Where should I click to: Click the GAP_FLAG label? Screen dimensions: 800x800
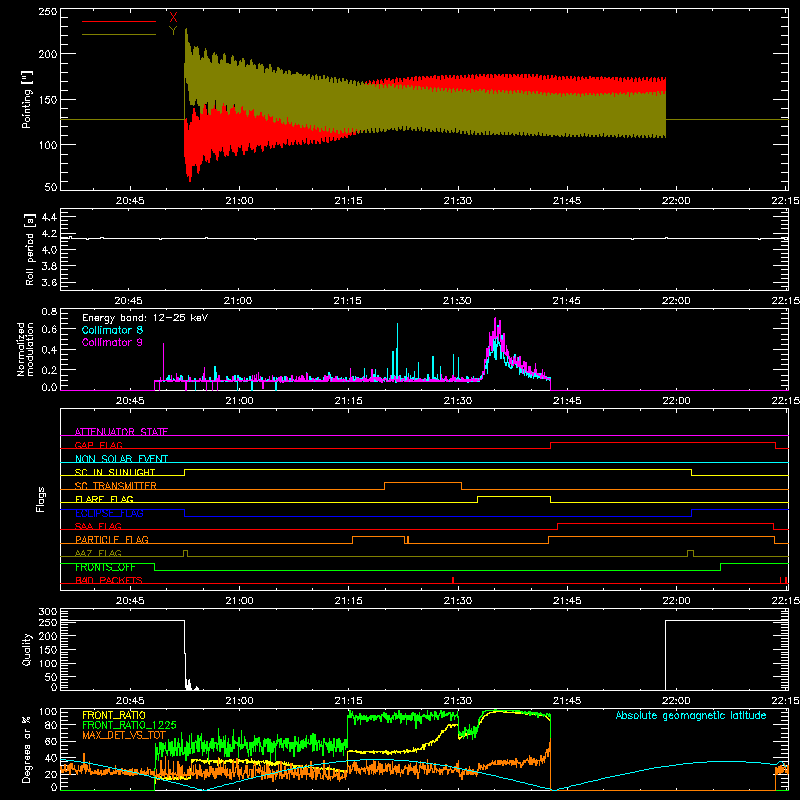tap(98, 445)
